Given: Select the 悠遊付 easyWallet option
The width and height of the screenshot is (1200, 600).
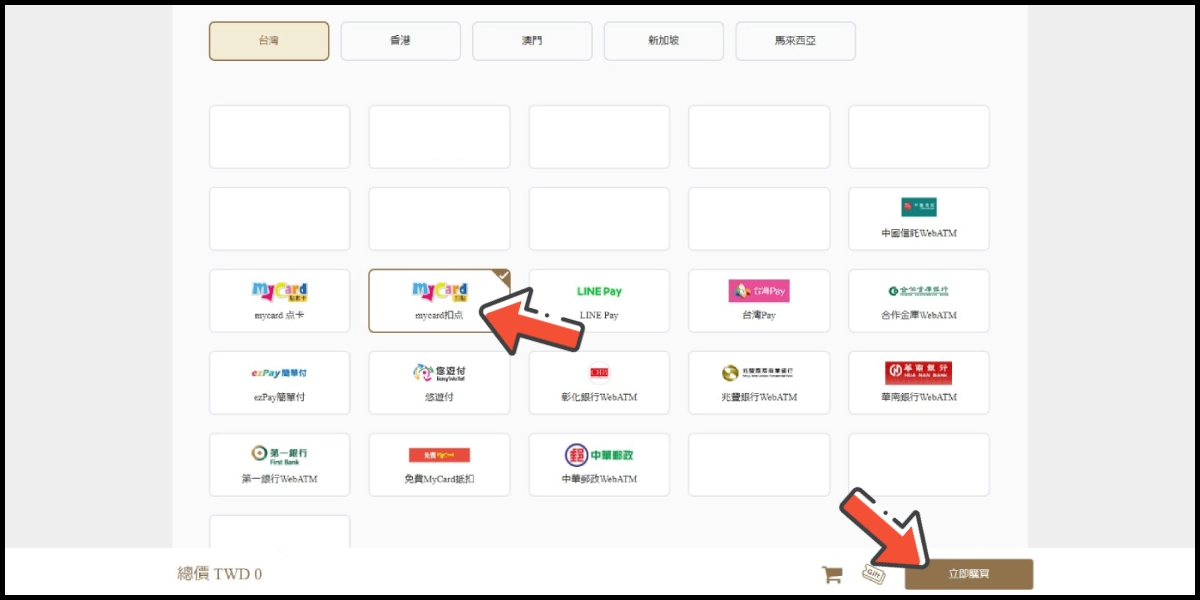Looking at the screenshot, I should tap(439, 383).
